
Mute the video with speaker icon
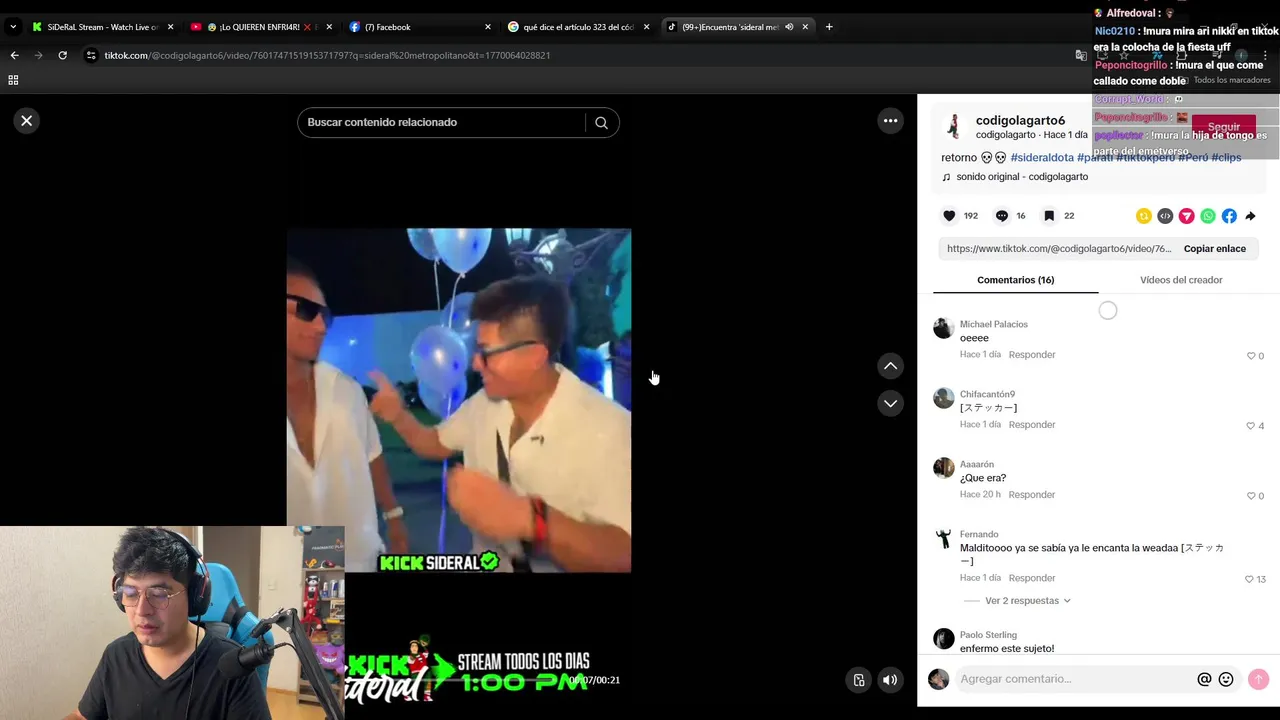click(x=890, y=680)
